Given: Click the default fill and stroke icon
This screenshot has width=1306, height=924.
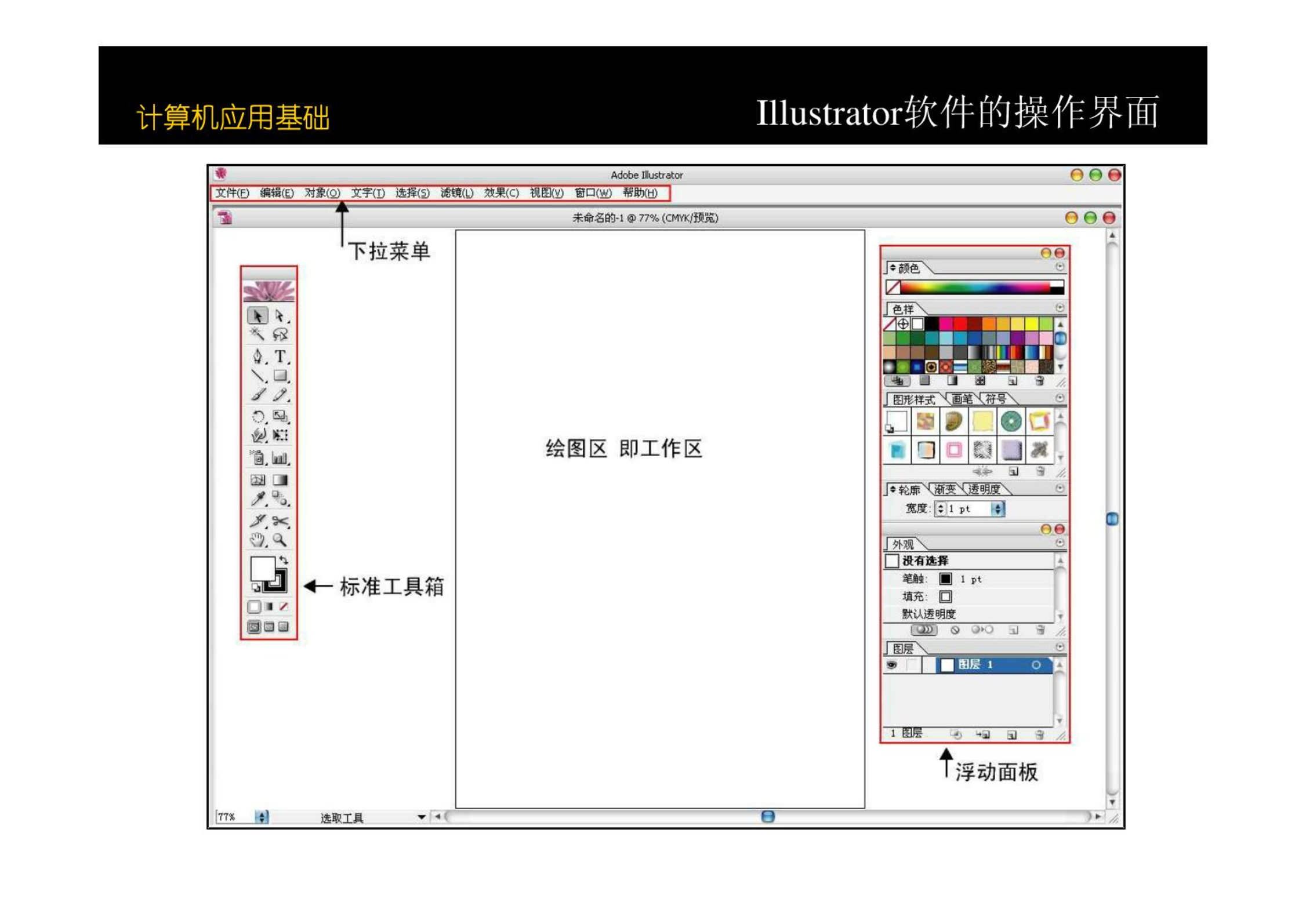Looking at the screenshot, I should pos(256,588).
